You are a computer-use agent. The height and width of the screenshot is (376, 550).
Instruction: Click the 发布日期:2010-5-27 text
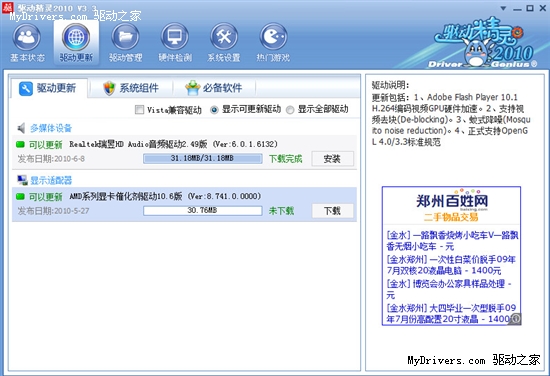pyautogui.click(x=53, y=211)
